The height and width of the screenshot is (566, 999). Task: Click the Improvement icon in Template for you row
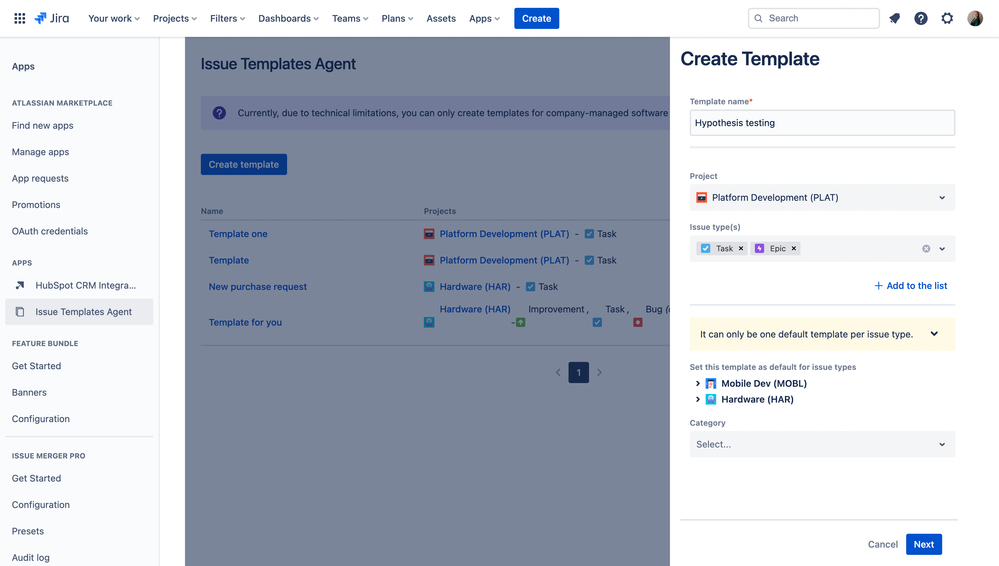[521, 323]
